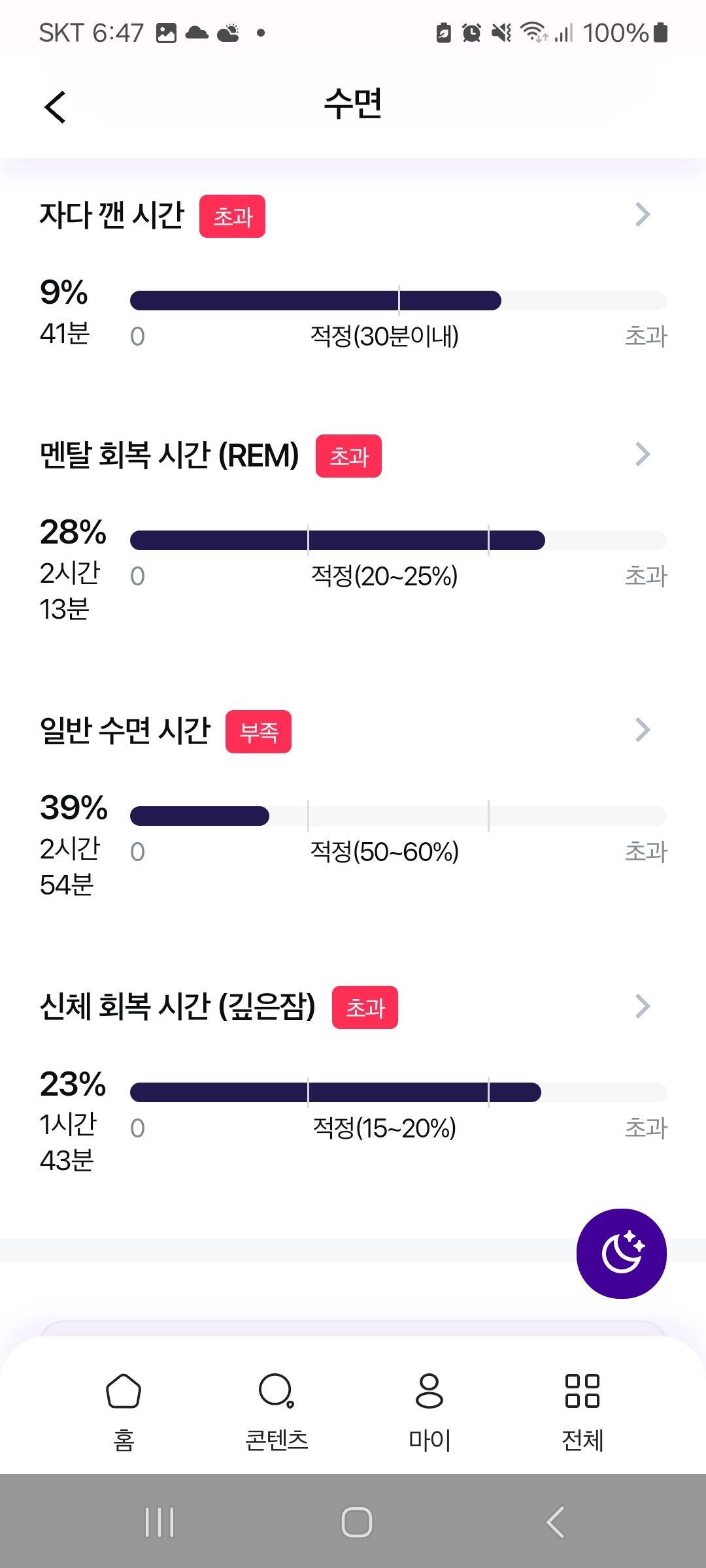706x1568 pixels.
Task: Open the floating moon sleep button
Action: (x=621, y=1253)
